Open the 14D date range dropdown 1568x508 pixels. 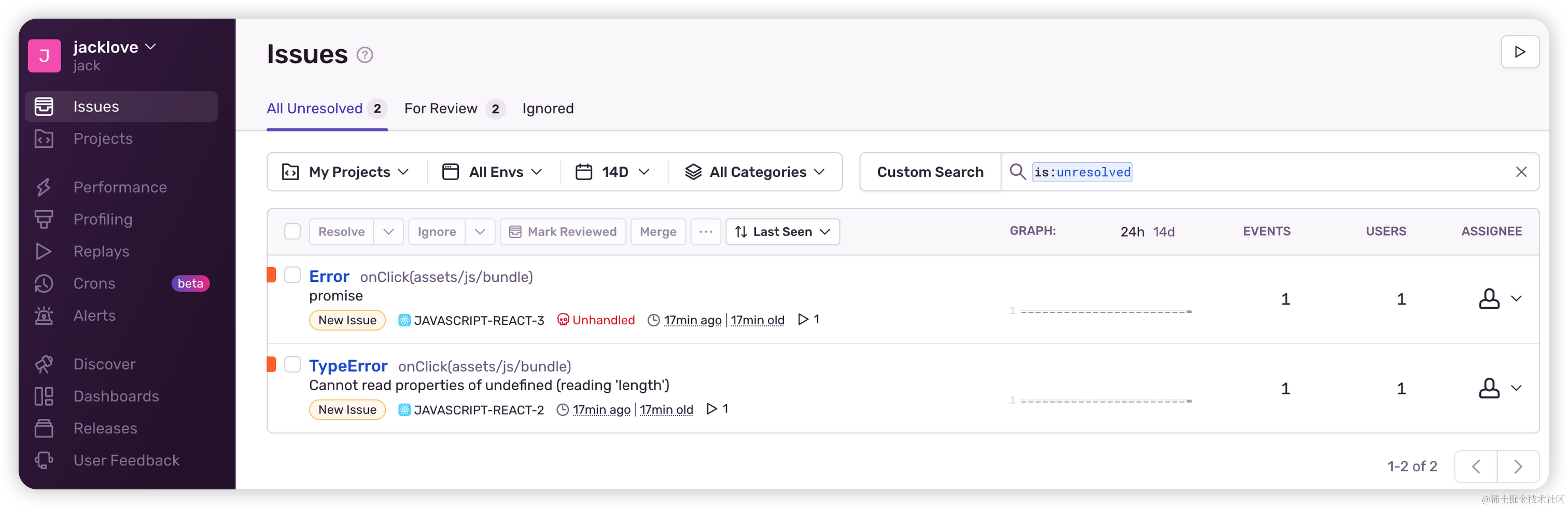click(x=613, y=172)
